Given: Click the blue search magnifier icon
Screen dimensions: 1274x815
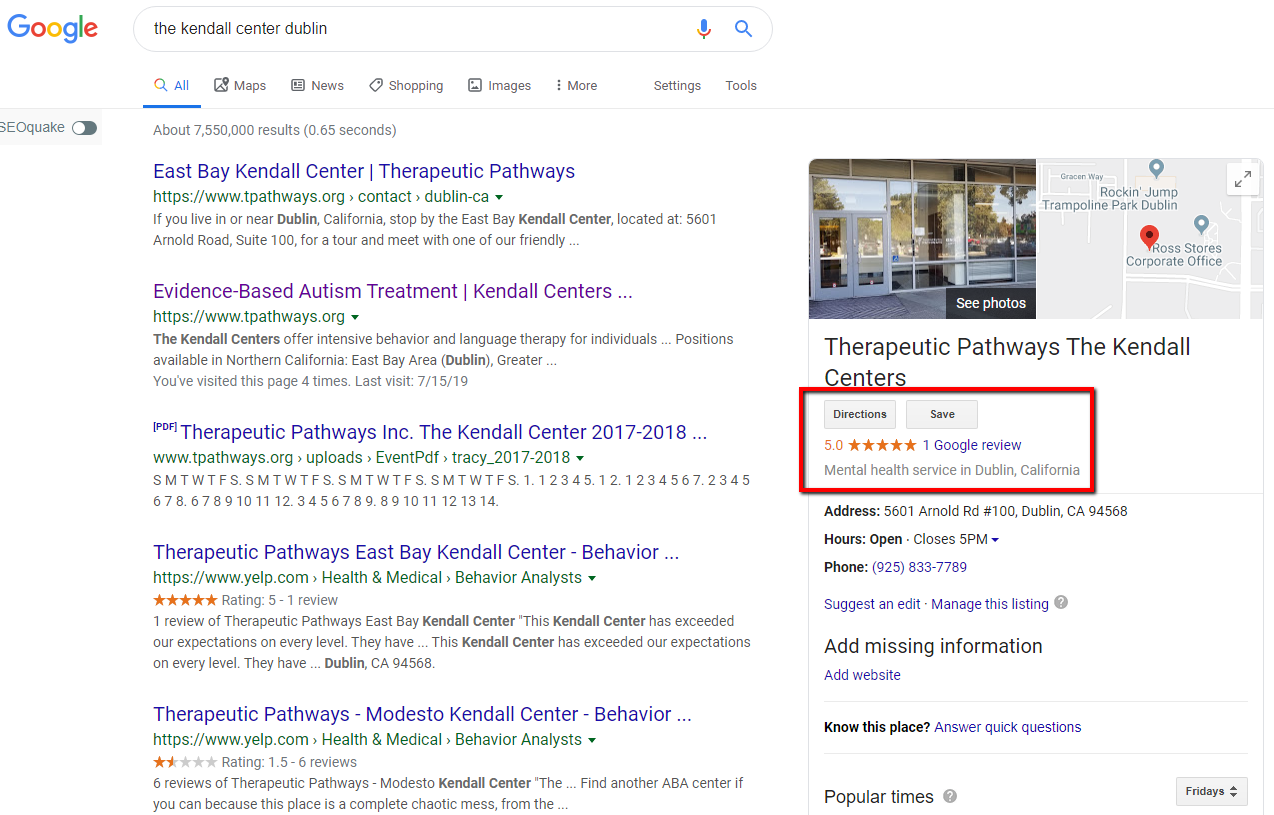Looking at the screenshot, I should click(743, 29).
